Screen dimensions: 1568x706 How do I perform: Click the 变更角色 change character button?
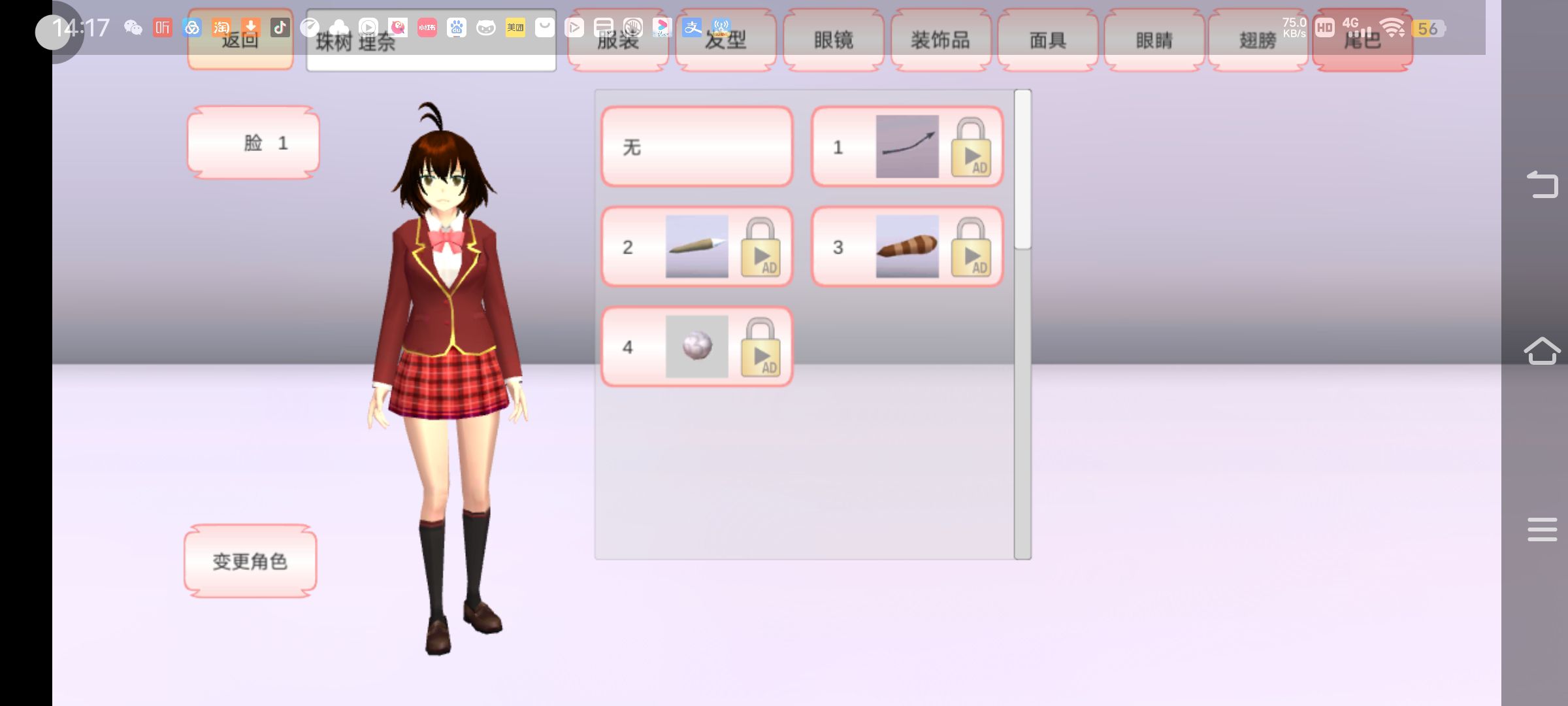[x=250, y=562]
